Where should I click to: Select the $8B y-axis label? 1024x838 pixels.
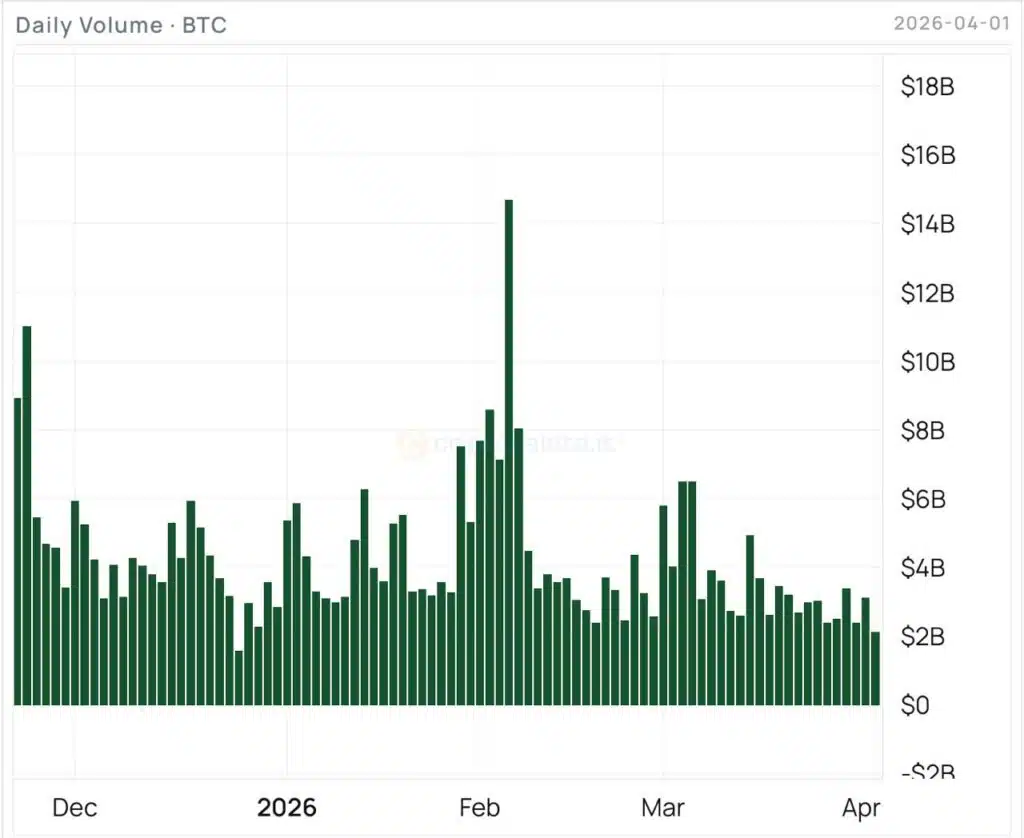921,431
